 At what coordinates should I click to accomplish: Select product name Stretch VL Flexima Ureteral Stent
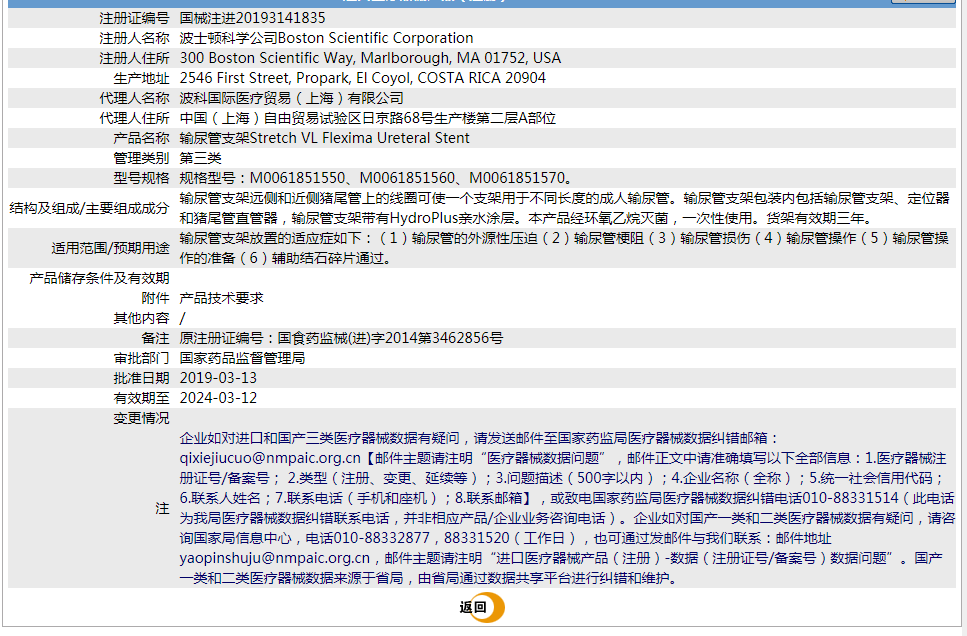tap(360, 138)
